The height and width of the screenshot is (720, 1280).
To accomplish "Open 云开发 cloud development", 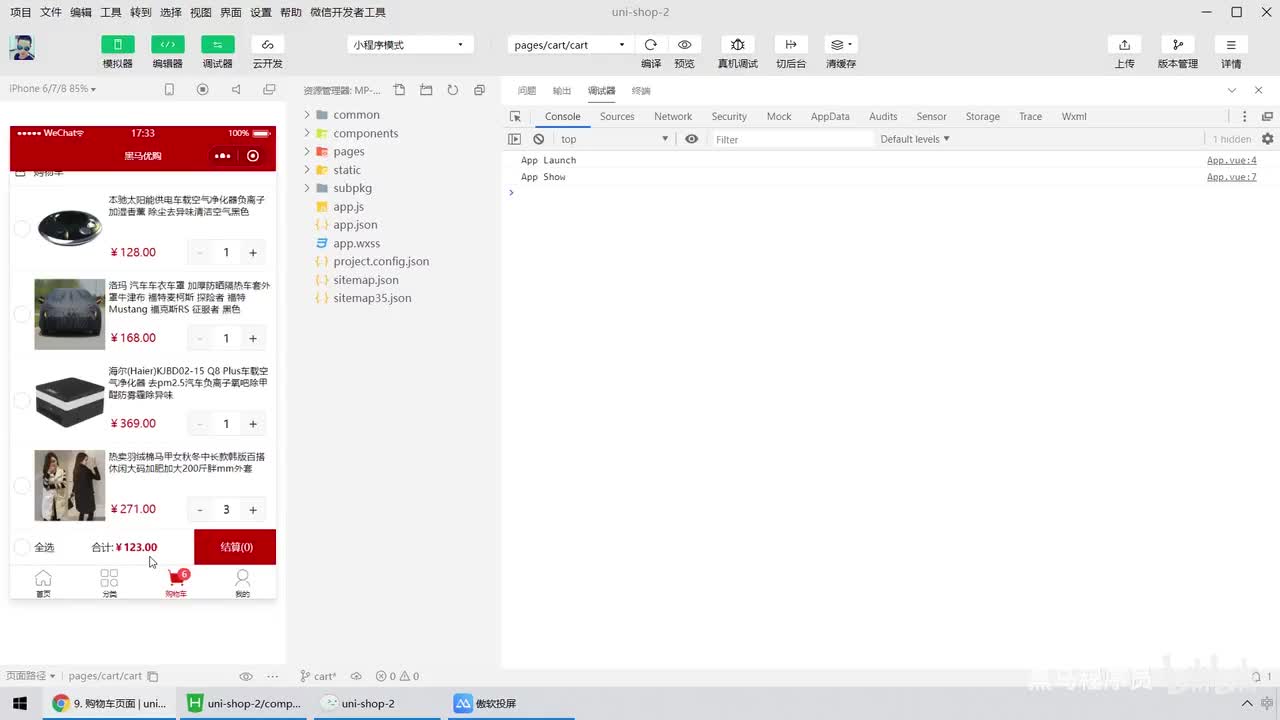I will click(x=267, y=45).
